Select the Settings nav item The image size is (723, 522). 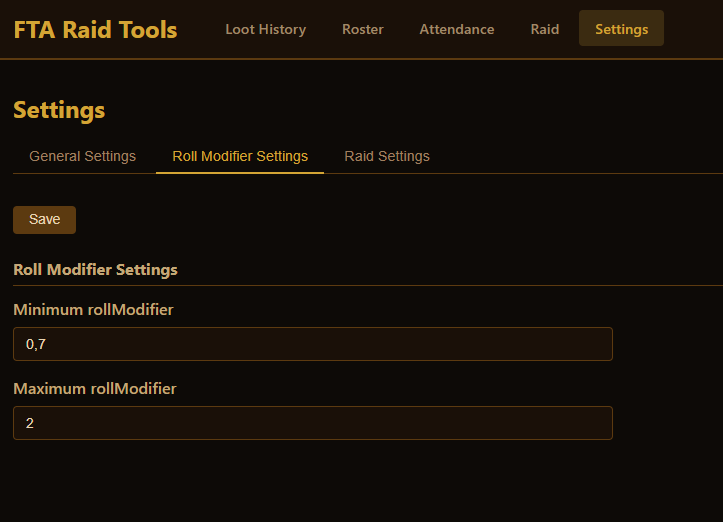[x=622, y=29]
